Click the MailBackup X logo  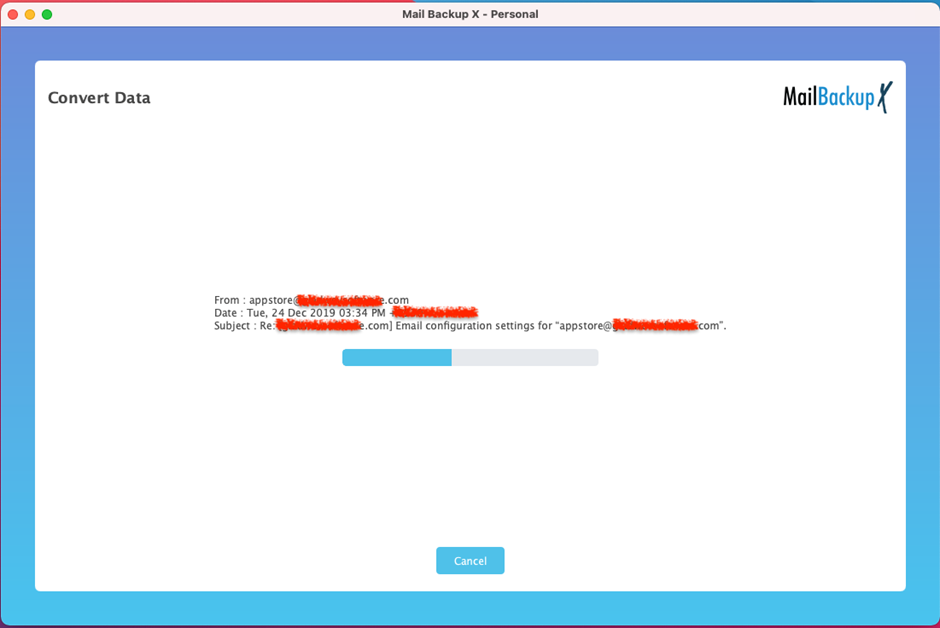coord(837,97)
